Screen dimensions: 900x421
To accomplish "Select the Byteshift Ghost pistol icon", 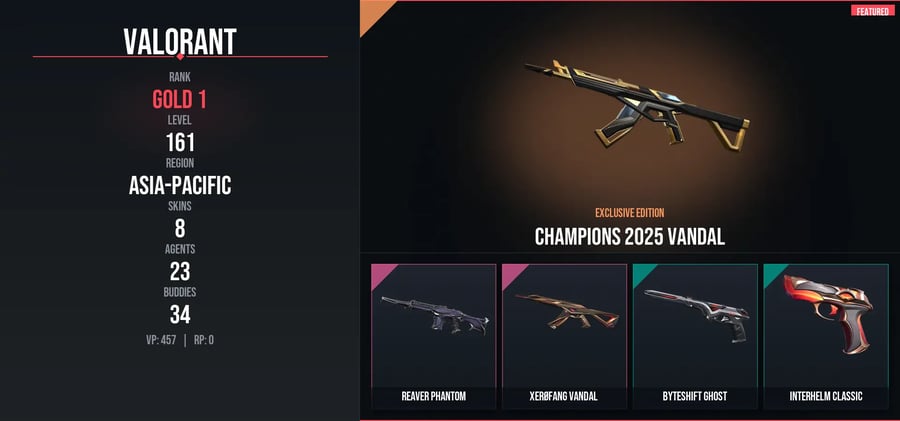I will [x=697, y=315].
